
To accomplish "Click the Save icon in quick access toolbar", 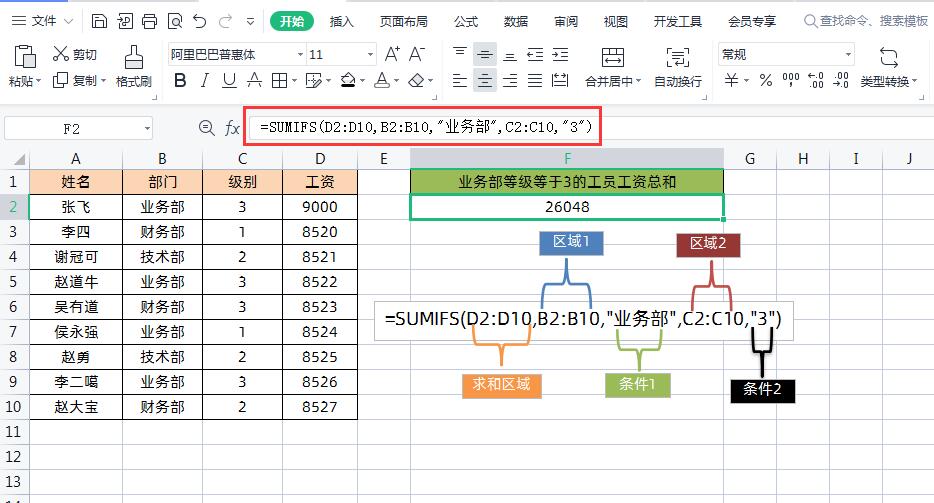I will 99,21.
